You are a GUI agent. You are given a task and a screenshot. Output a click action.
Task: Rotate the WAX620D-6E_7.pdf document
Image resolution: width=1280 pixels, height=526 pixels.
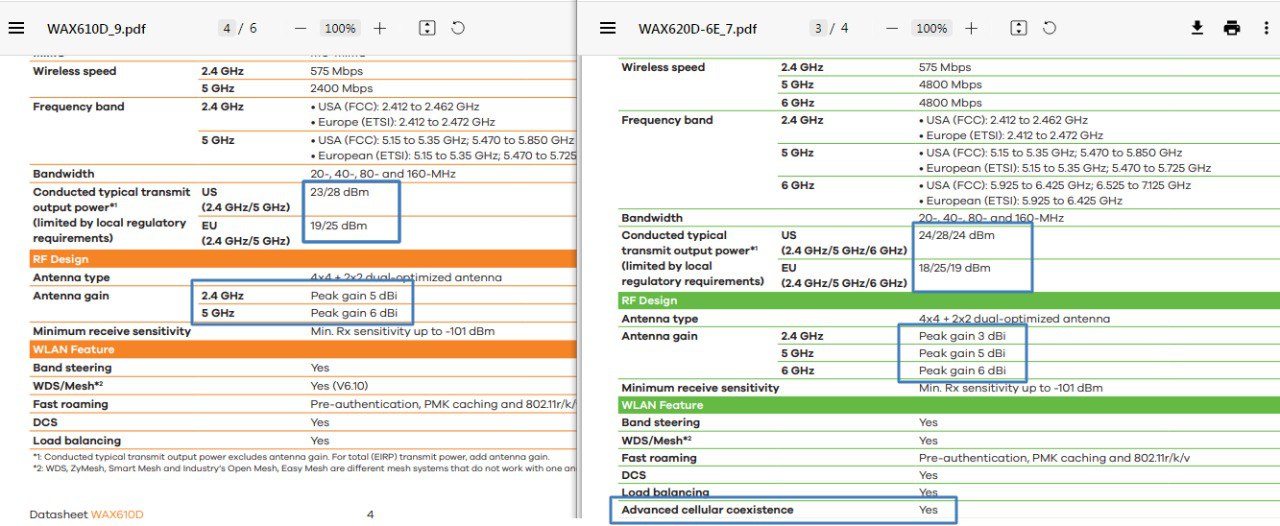pos(1049,28)
